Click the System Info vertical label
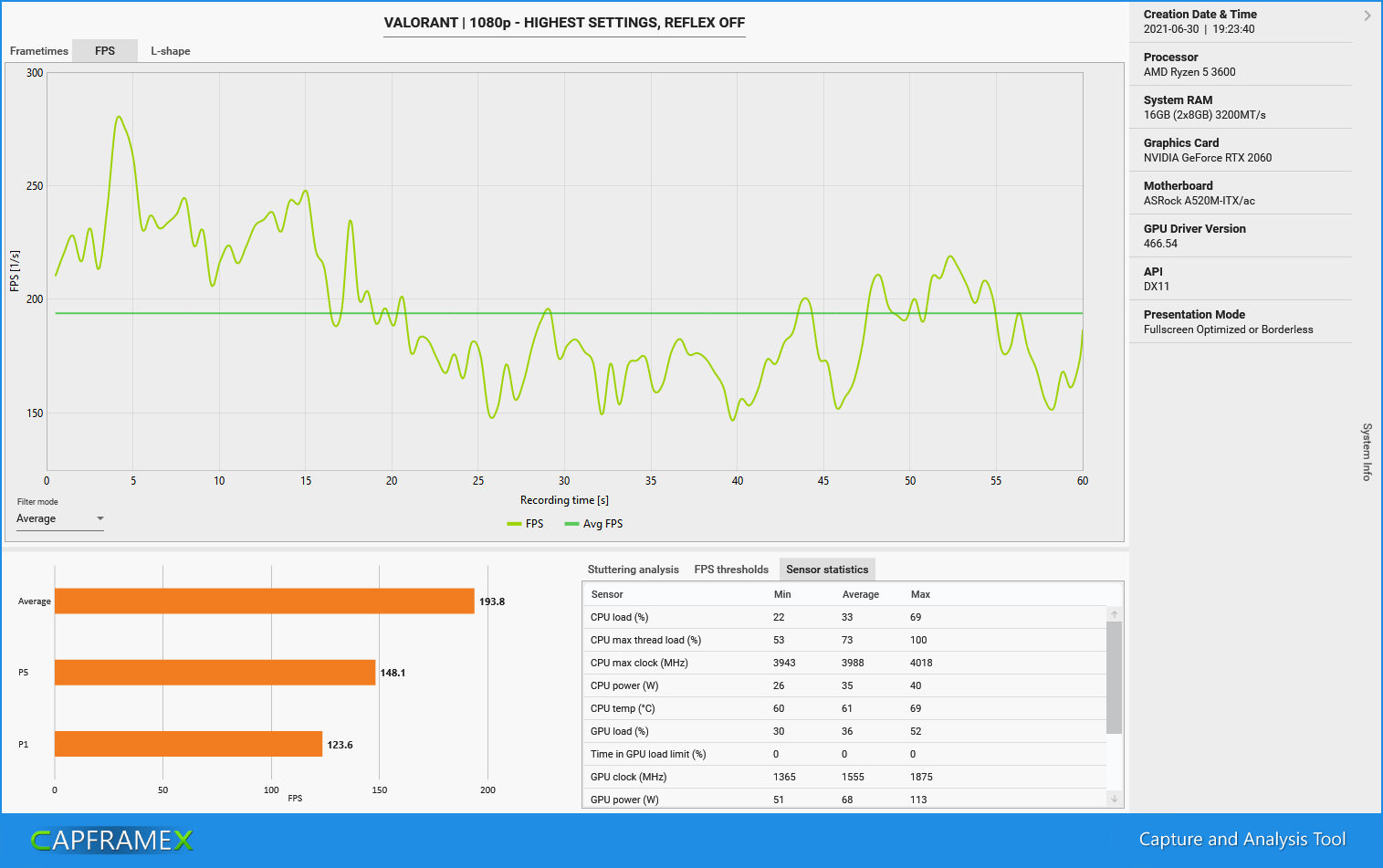Screen dimensions: 1383x868 click(1367, 452)
